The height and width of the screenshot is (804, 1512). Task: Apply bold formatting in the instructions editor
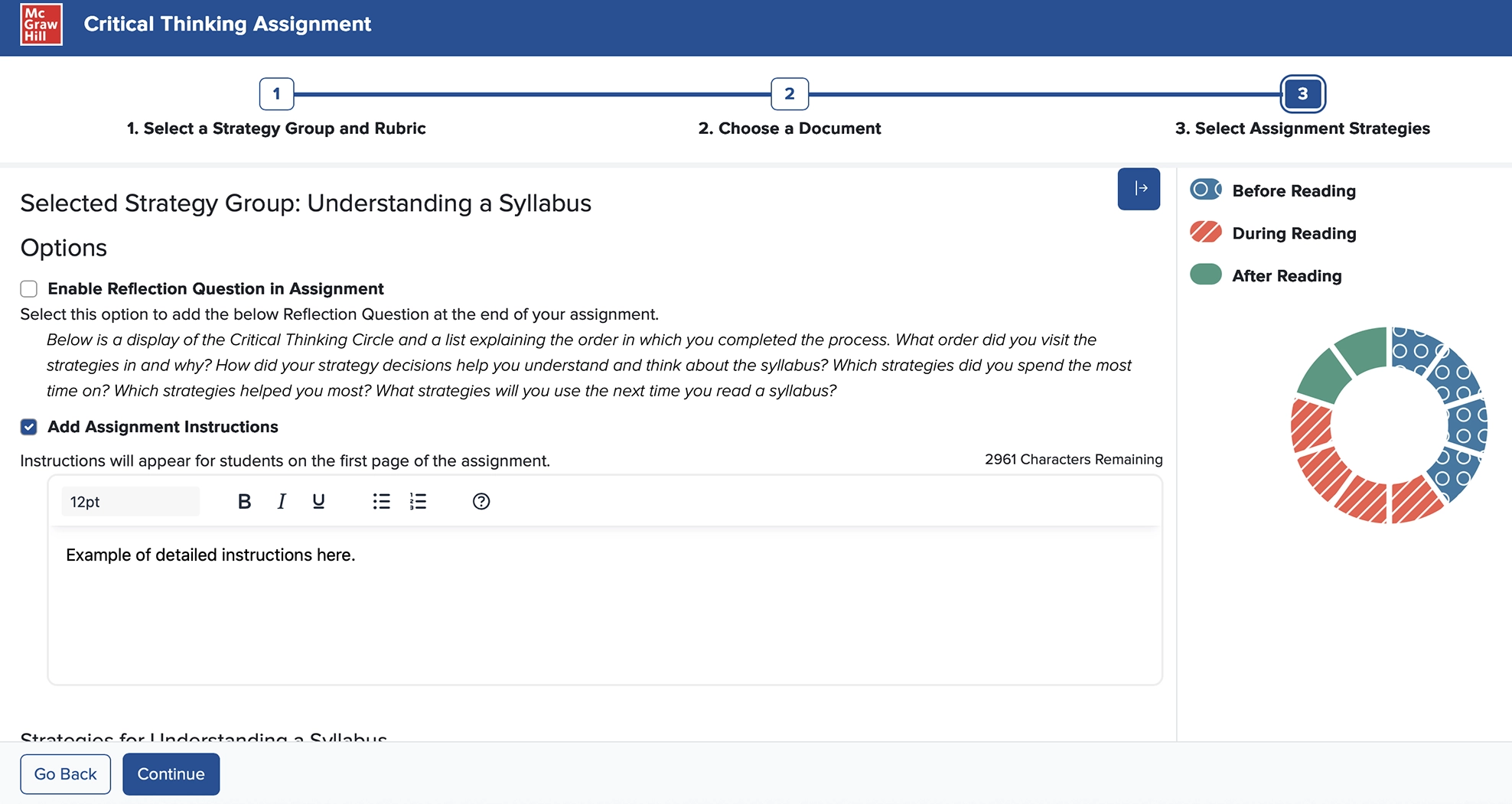tap(244, 501)
